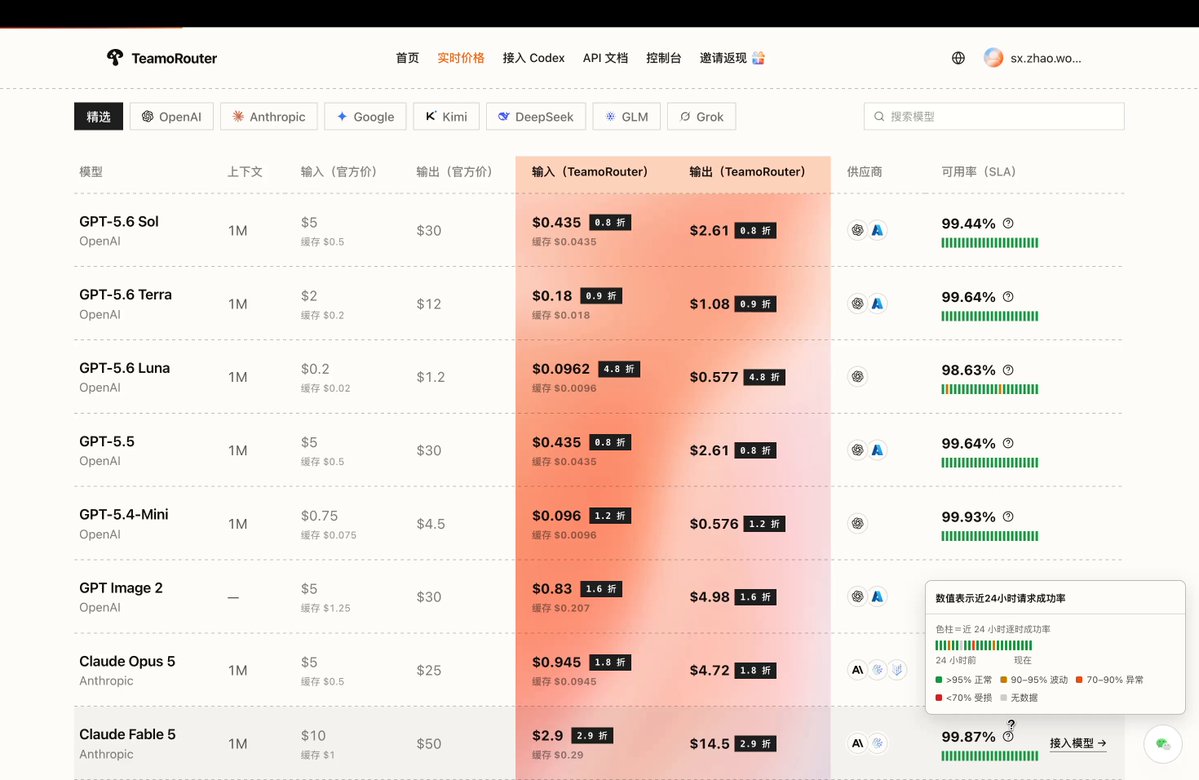The width and height of the screenshot is (1199, 780).
Task: Click the 4.8 折 output discount badge for GPT-5.6 Luna
Action: [x=765, y=377]
